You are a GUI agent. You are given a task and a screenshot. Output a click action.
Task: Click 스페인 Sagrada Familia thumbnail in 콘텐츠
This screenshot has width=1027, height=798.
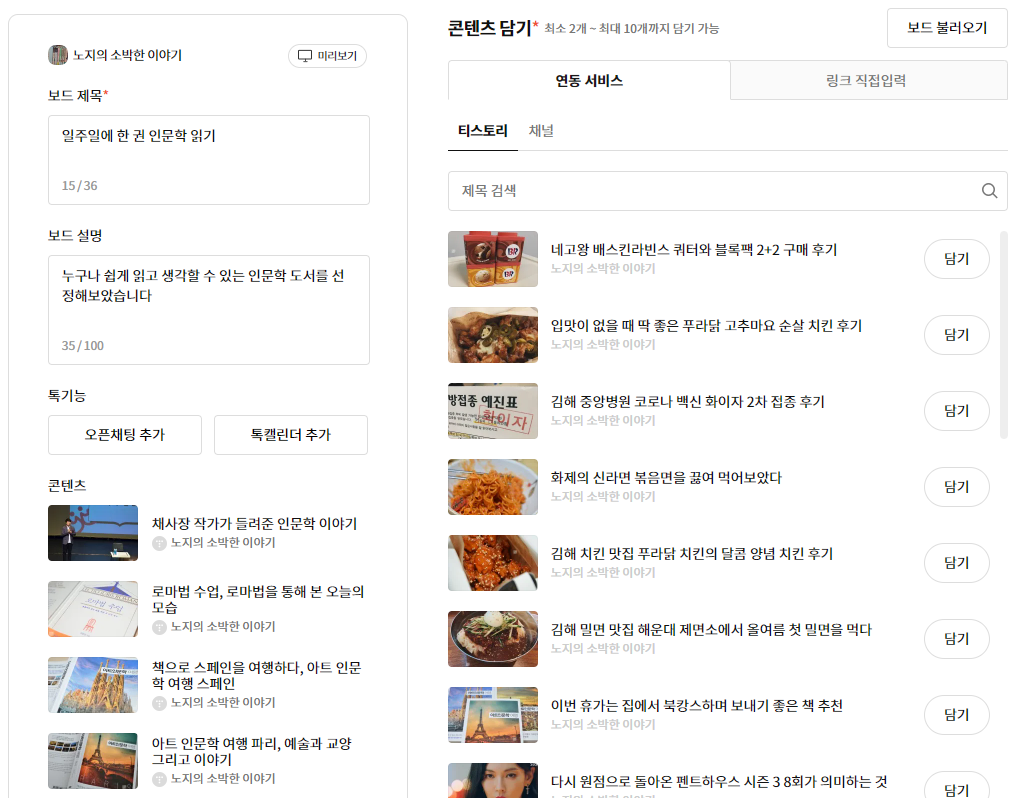pyautogui.click(x=93, y=685)
